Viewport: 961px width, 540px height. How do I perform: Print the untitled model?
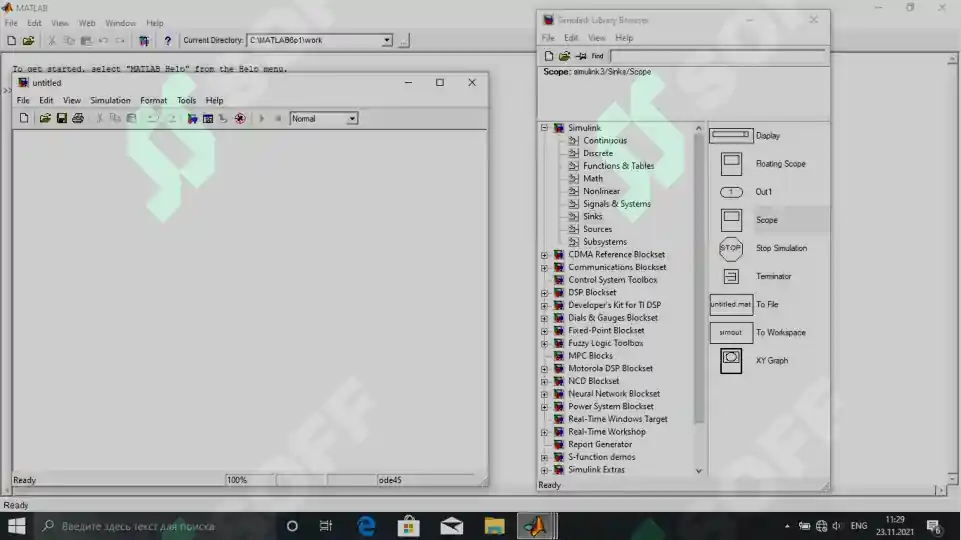click(78, 118)
